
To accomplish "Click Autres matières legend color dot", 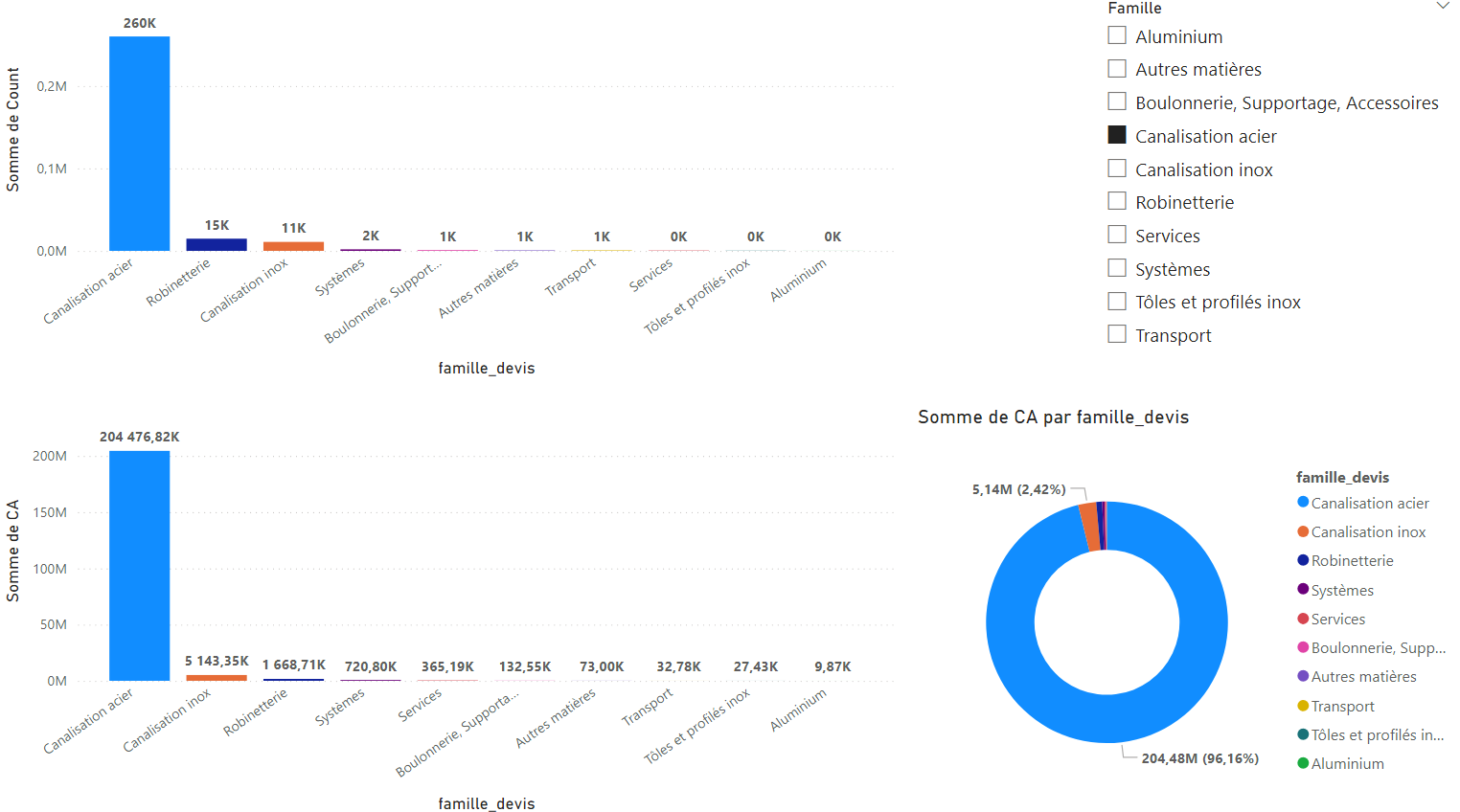I will point(1303,676).
